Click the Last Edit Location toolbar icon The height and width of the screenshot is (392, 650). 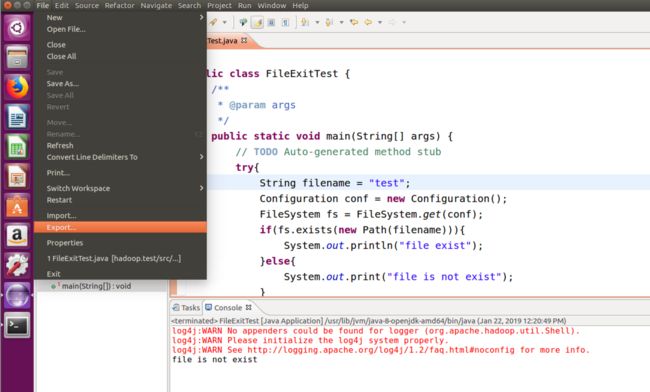(354, 22)
